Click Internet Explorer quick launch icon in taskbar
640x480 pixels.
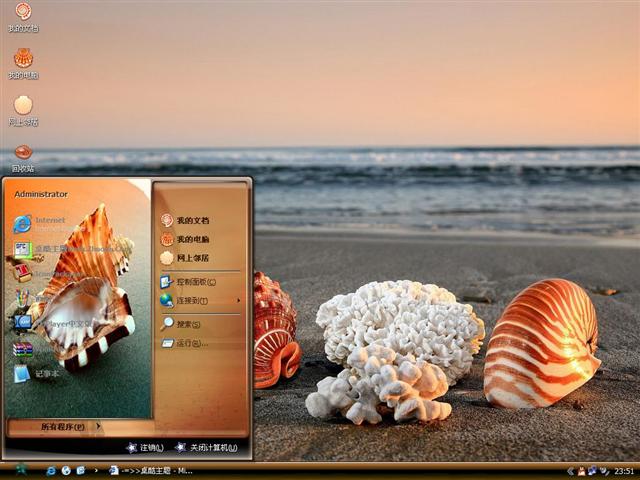pyautogui.click(x=51, y=470)
